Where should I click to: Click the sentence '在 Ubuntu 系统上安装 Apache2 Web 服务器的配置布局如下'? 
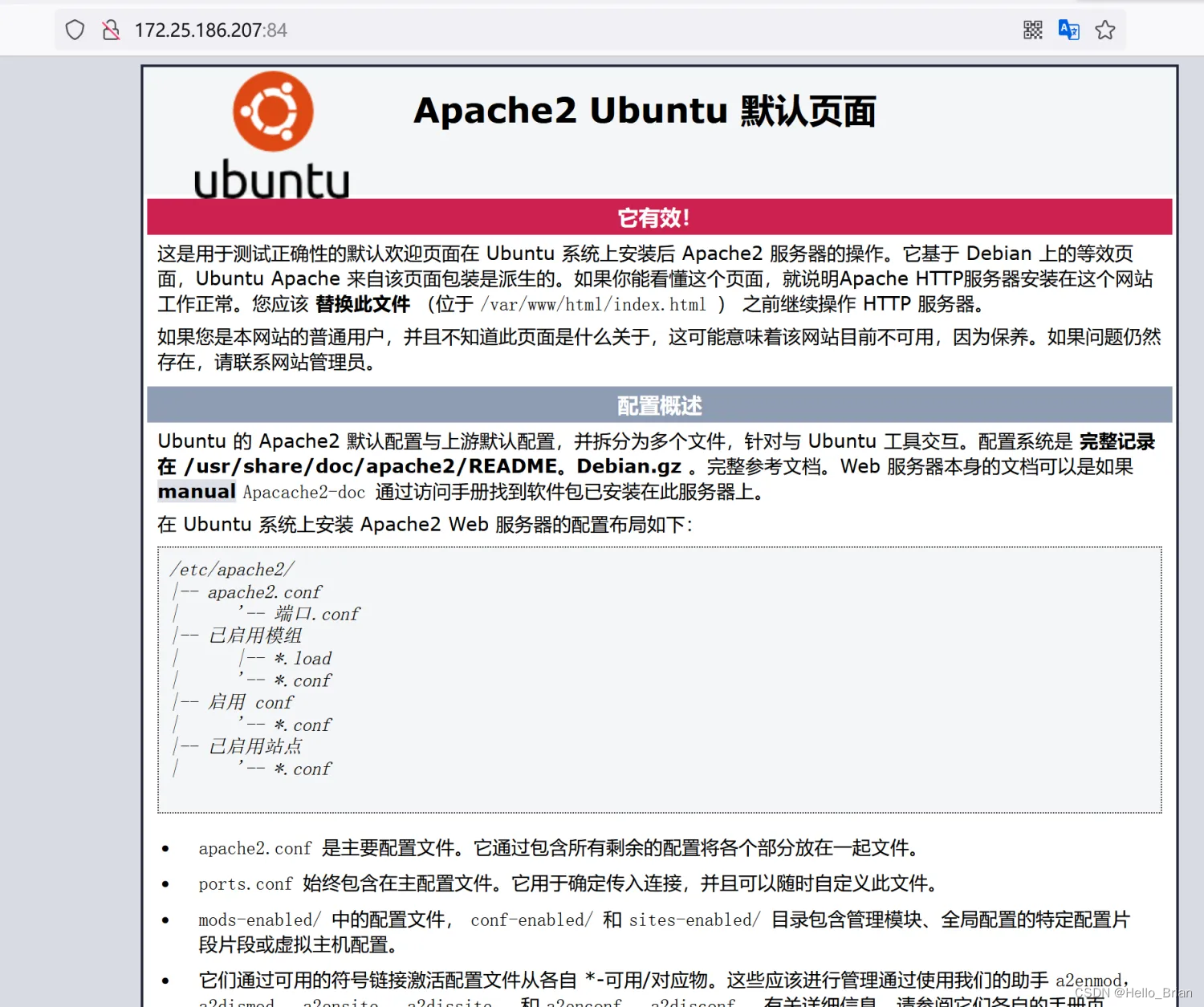[421, 525]
